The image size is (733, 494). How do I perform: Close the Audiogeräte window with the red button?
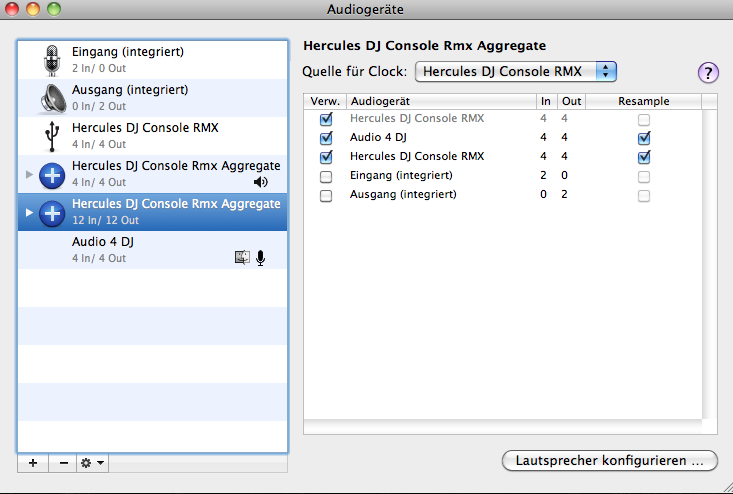click(x=11, y=9)
